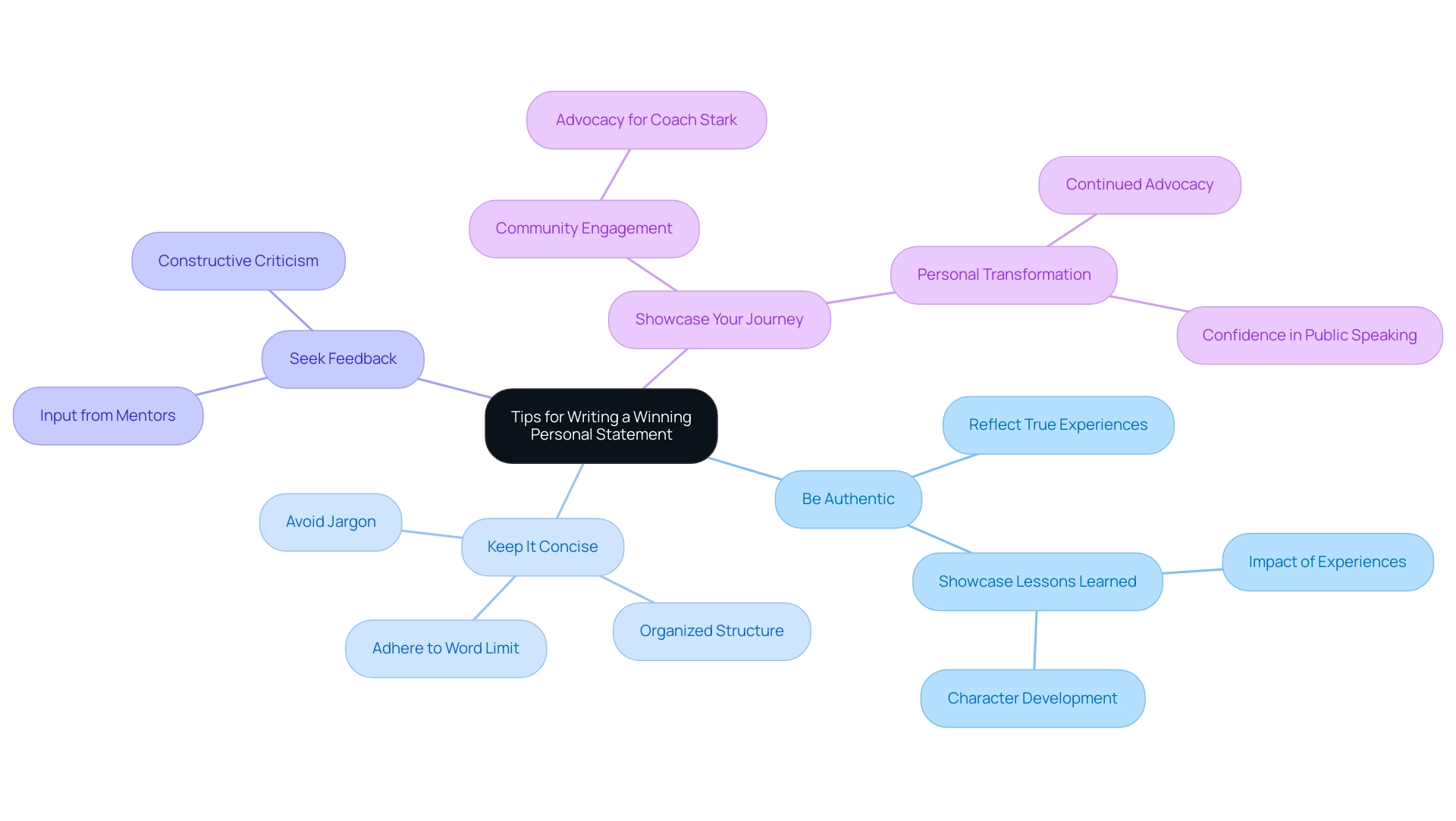Select the 'Personal Transformation' node icon

click(1005, 273)
